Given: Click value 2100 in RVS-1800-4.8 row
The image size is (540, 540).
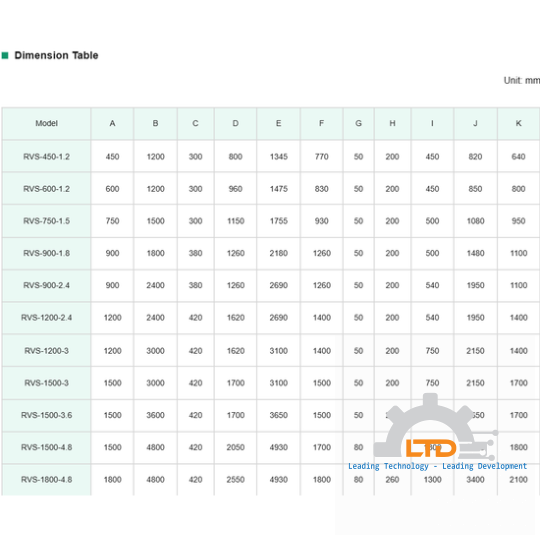Looking at the screenshot, I should click(518, 480).
